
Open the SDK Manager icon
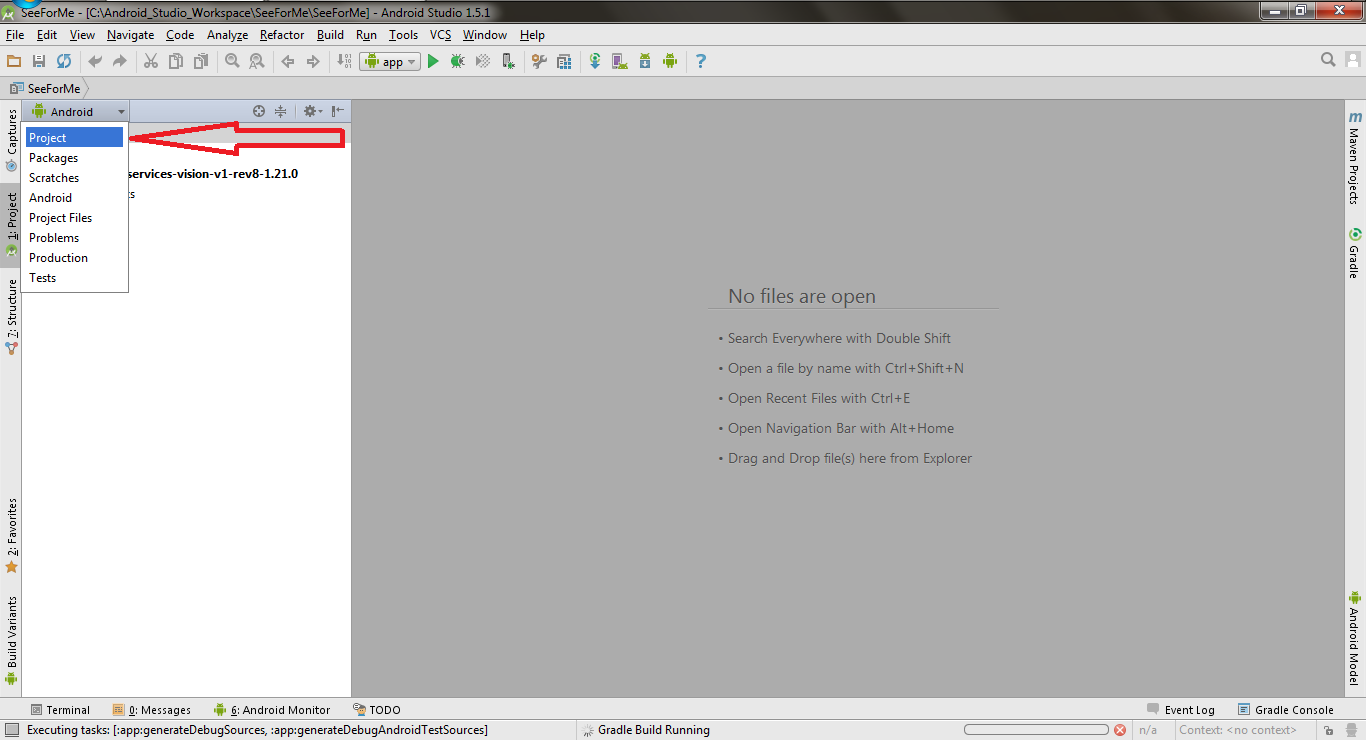645,61
